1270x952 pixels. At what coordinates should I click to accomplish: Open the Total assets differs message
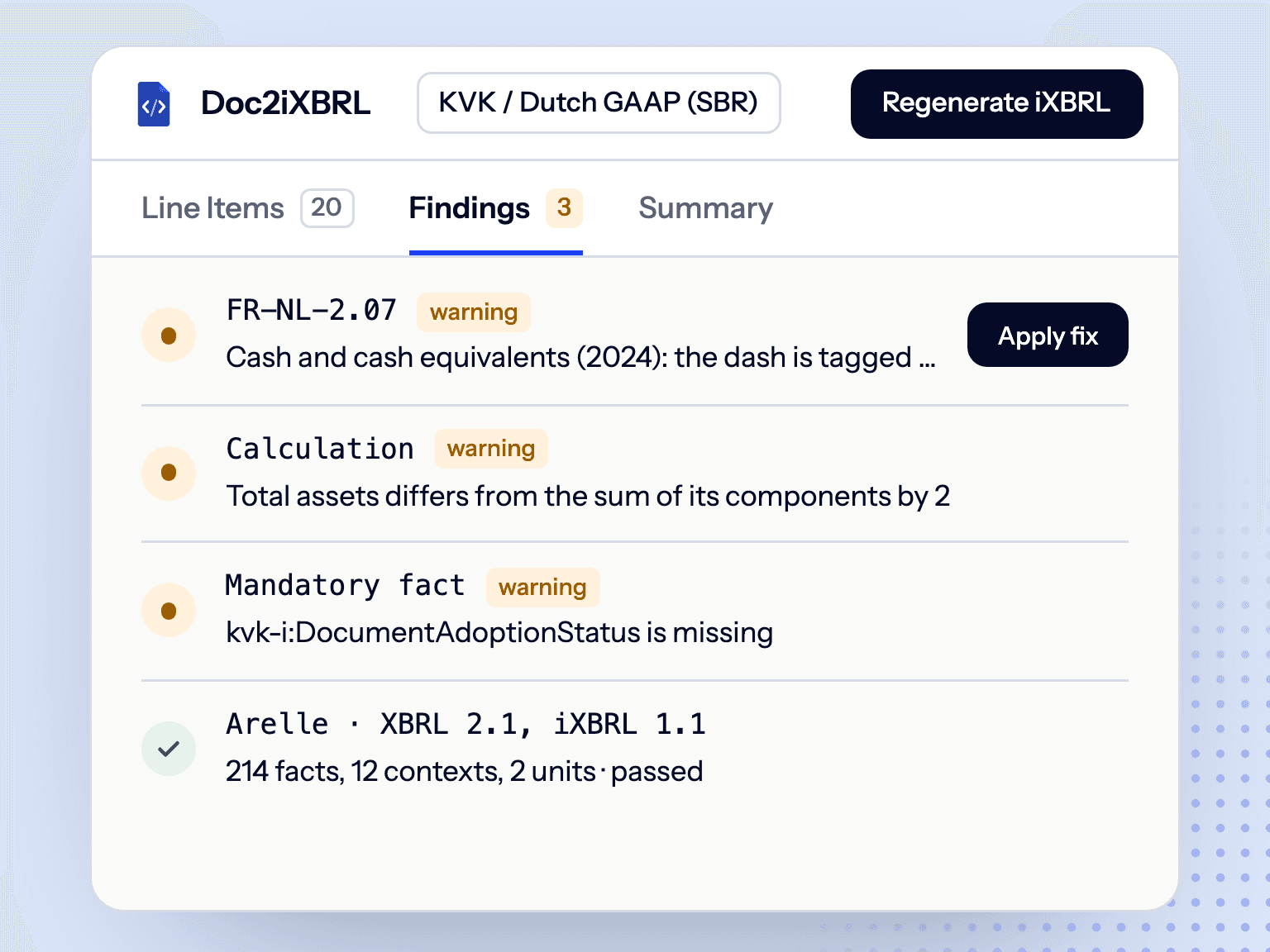(588, 496)
